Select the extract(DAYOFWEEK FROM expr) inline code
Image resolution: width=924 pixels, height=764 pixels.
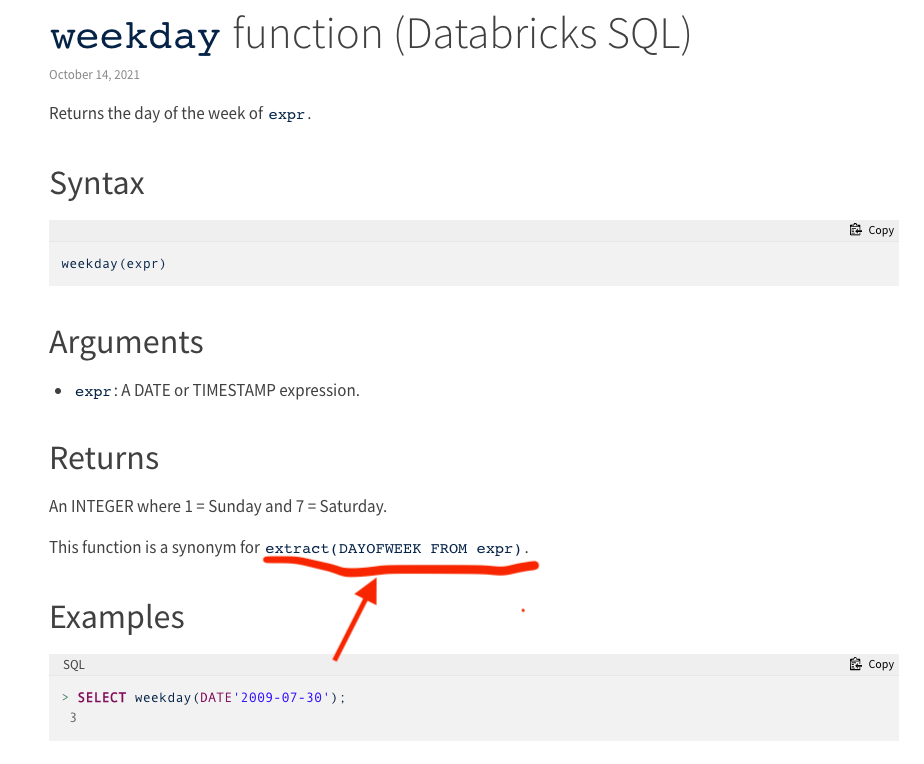pos(392,548)
